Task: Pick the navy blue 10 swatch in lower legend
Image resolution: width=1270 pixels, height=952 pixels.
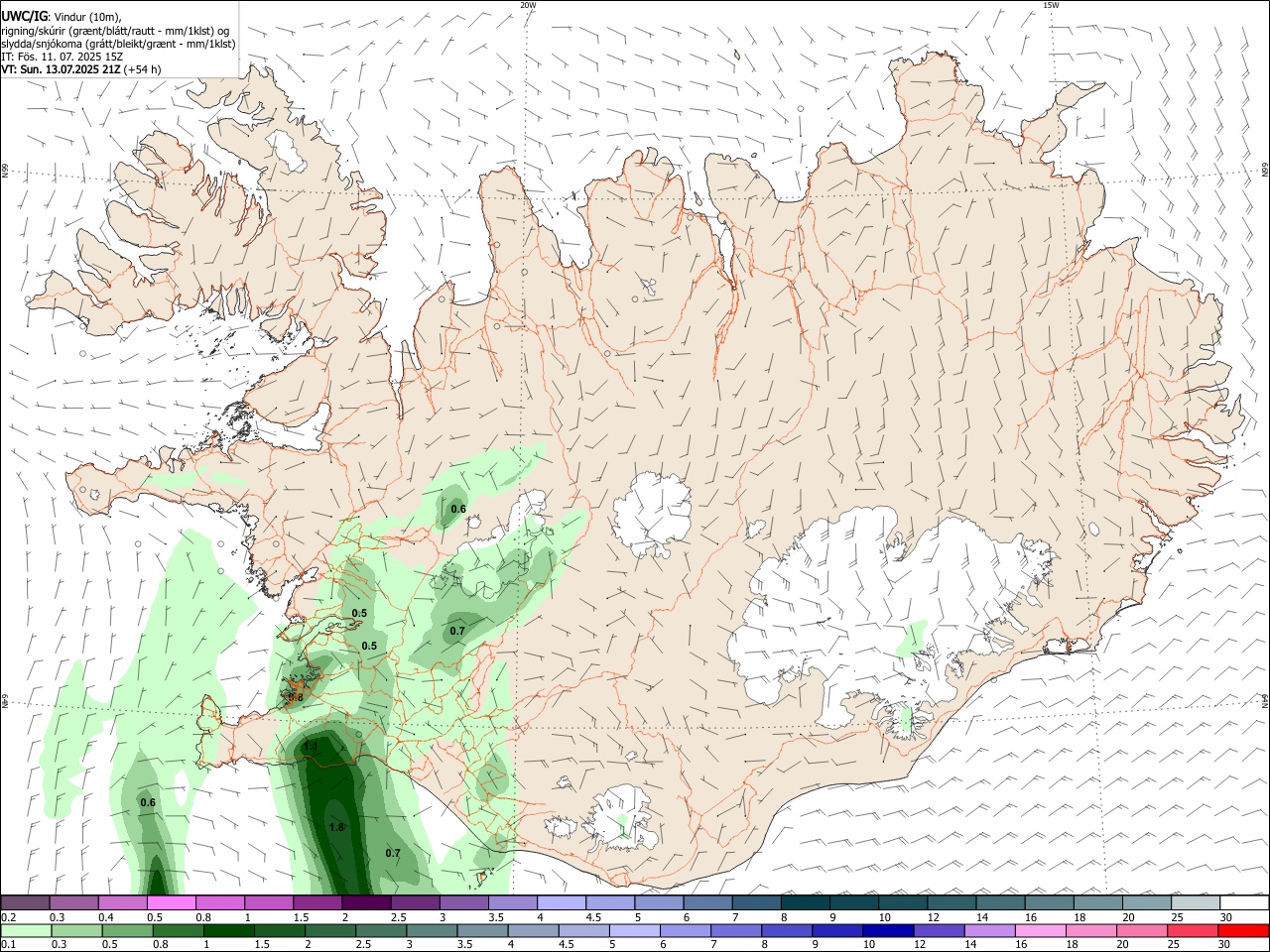Action: (886, 931)
